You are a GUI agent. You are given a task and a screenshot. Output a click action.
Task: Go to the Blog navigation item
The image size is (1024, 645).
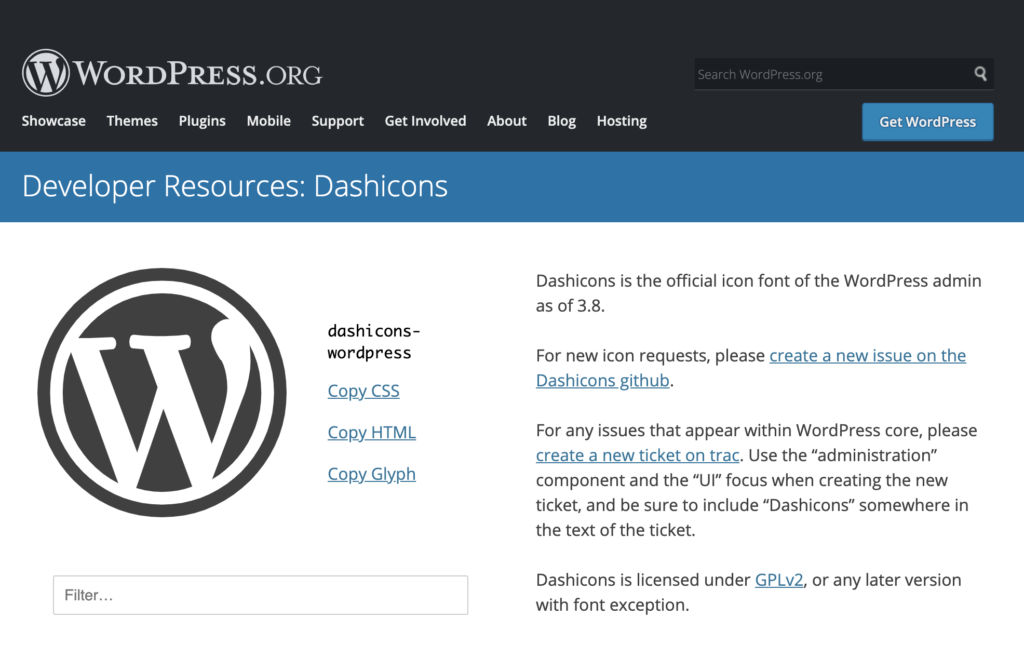click(562, 121)
